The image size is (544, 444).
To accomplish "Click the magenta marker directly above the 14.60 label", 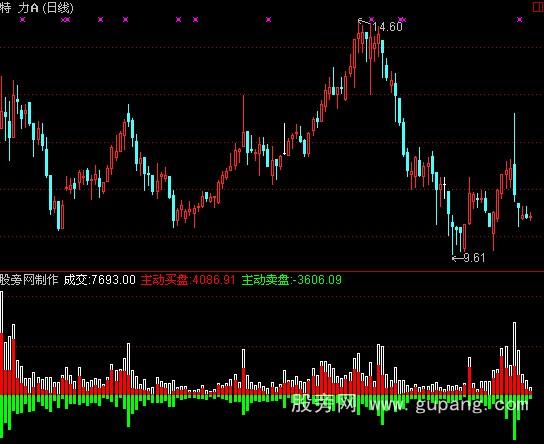I will pyautogui.click(x=372, y=19).
